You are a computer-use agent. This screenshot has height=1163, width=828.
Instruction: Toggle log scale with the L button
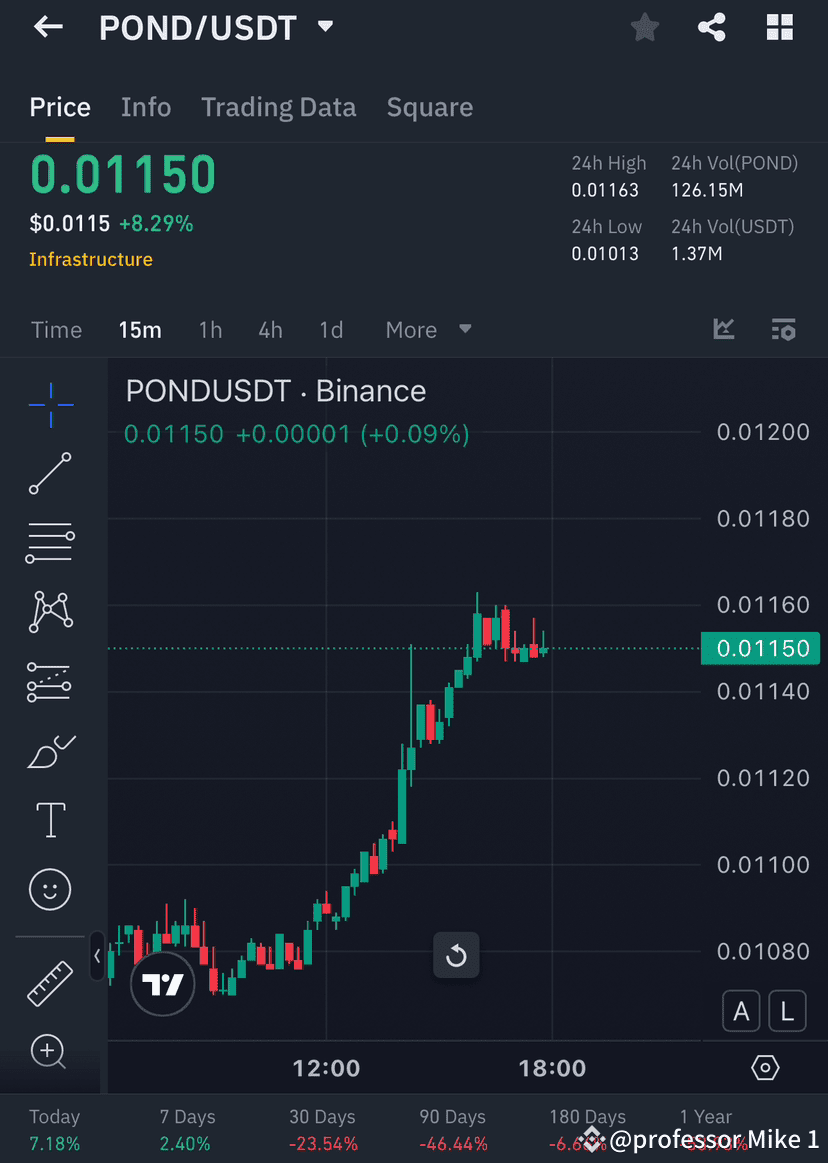(x=787, y=1010)
